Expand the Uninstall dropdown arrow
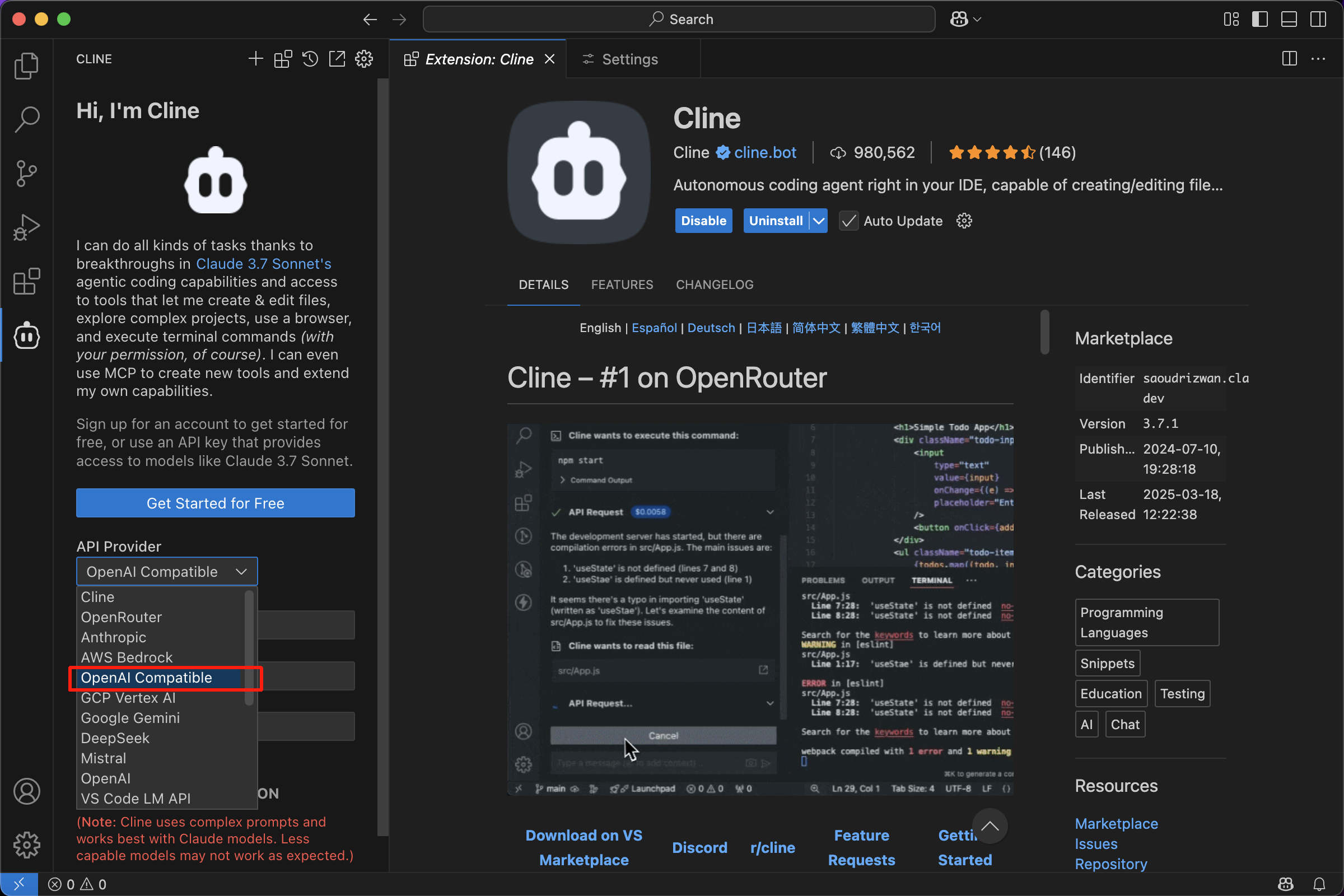 coord(819,221)
